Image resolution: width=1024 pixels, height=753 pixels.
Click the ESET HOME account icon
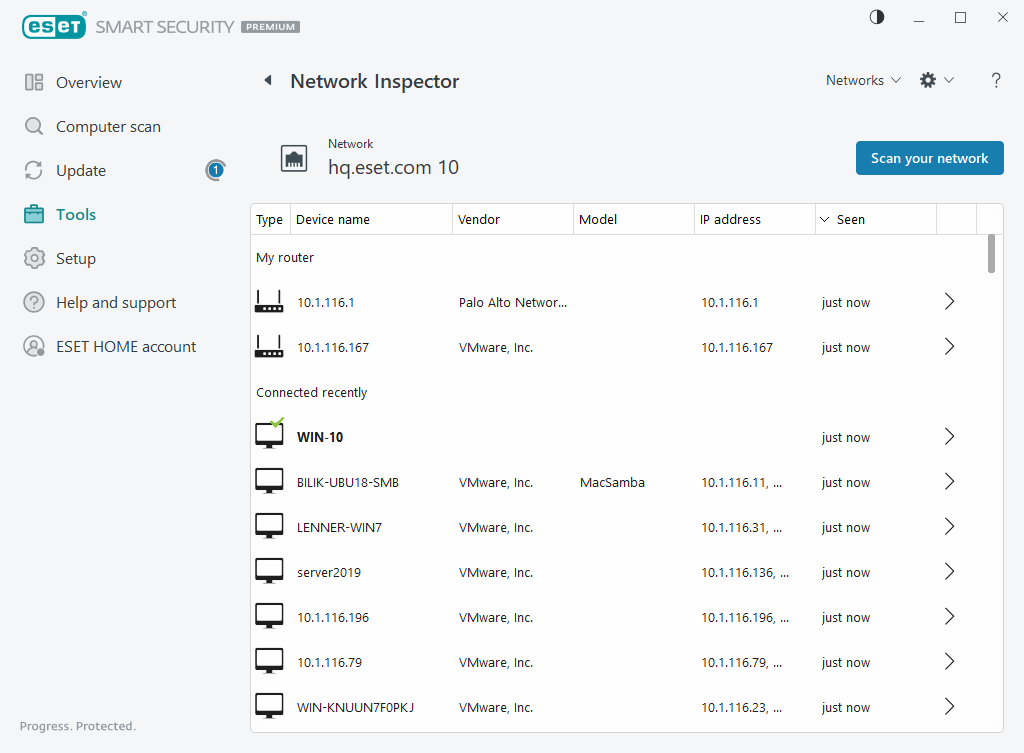[x=33, y=346]
